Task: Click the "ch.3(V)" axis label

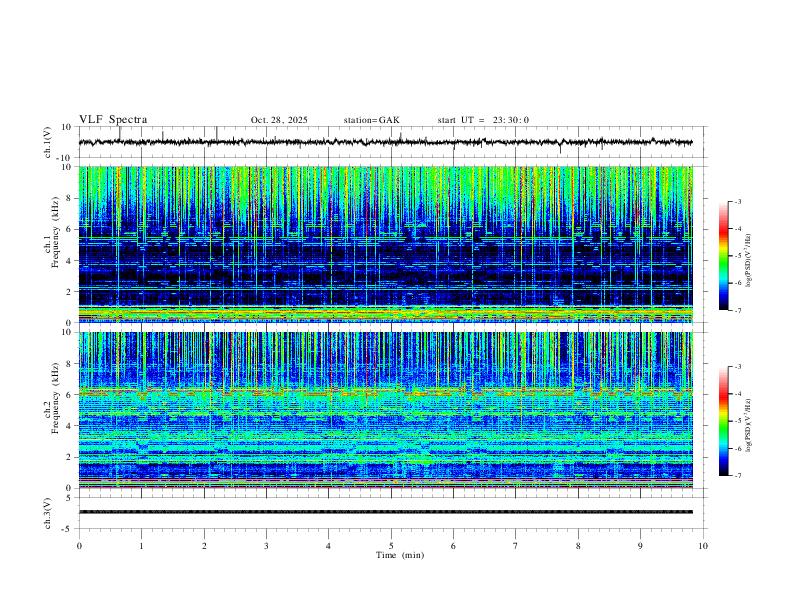Action: [x=48, y=514]
